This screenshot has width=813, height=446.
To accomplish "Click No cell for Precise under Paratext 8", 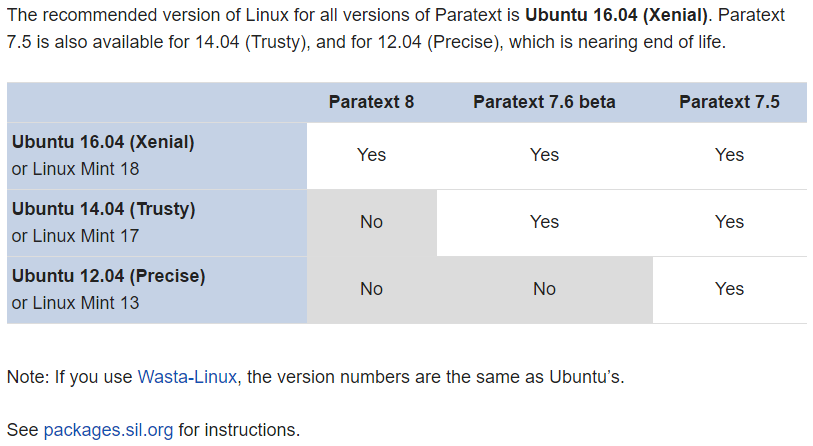I will [371, 289].
